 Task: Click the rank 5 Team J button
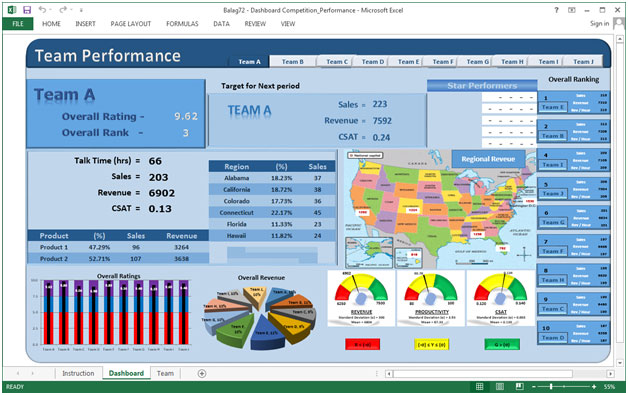pyautogui.click(x=553, y=193)
